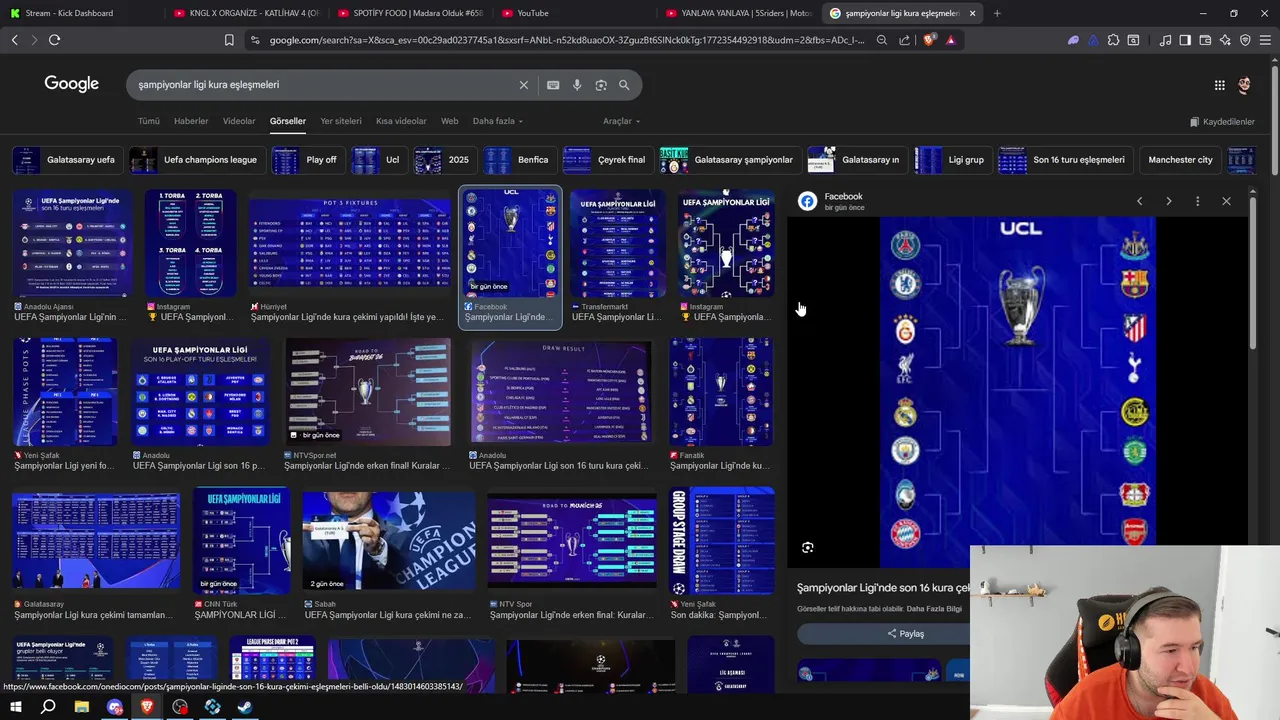1280x720 pixels.
Task: Click the Google logo
Action: coord(72,84)
